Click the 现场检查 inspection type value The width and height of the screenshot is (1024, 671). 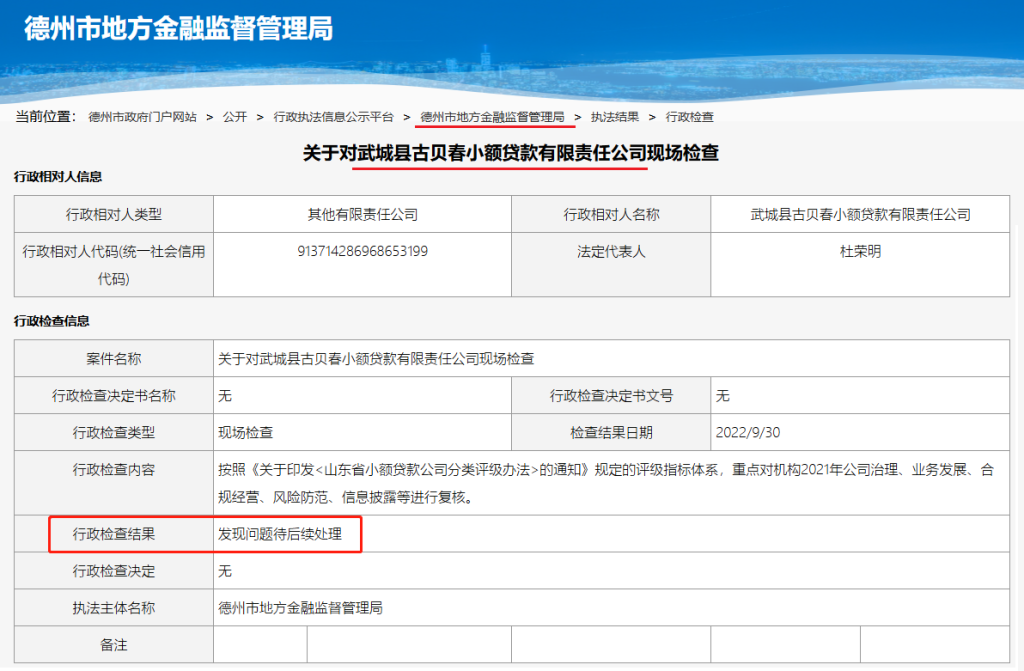click(246, 433)
